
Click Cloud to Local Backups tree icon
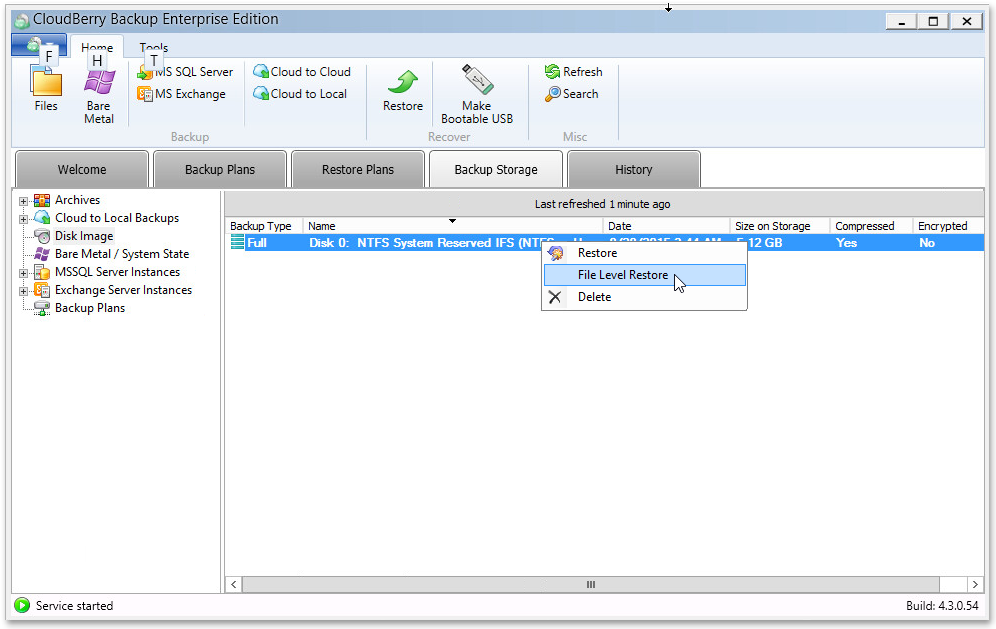[42, 218]
